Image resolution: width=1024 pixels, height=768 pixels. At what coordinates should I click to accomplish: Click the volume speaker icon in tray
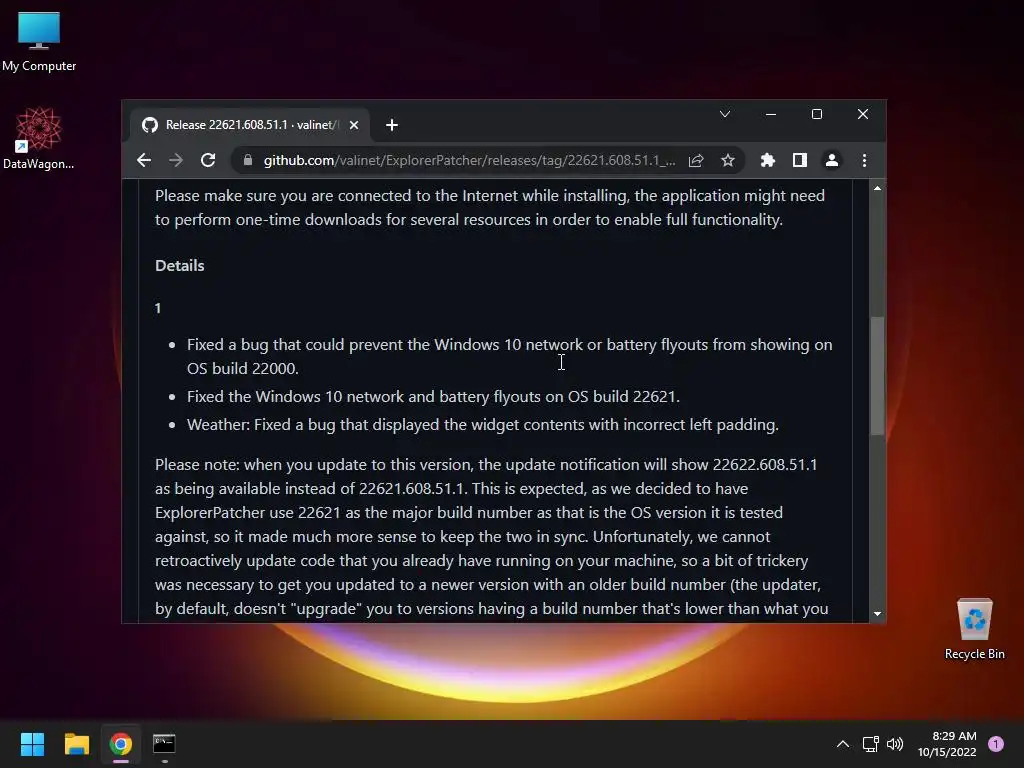(895, 744)
